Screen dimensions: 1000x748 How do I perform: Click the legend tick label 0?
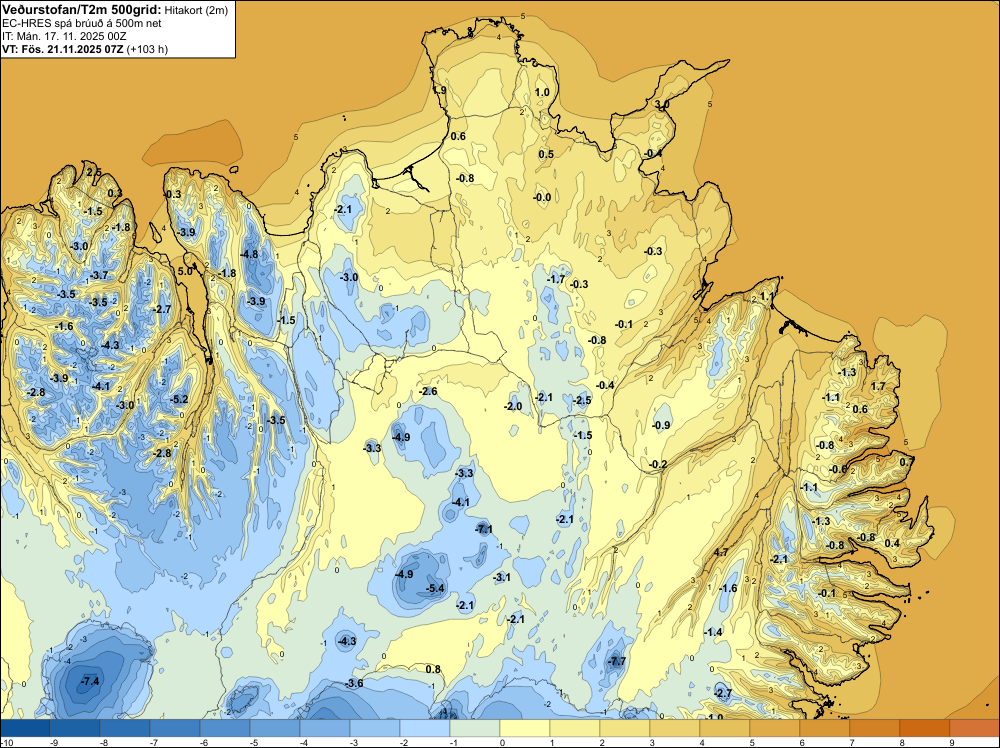(x=503, y=742)
